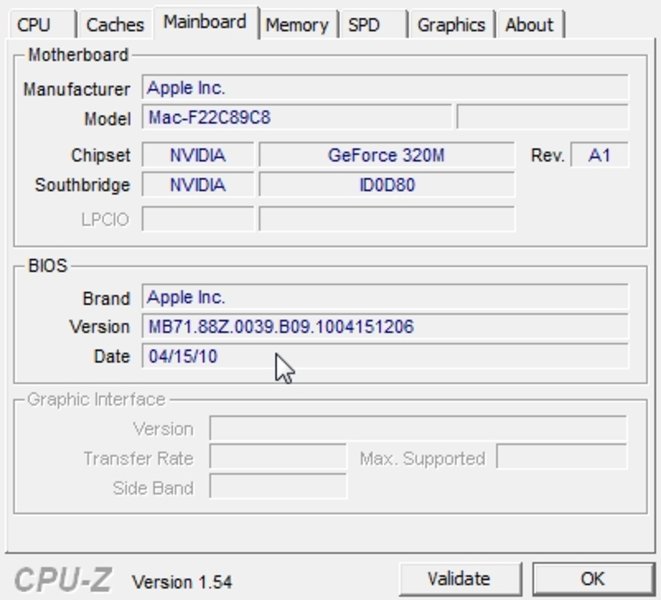Click the Manufacturer label
The width and height of the screenshot is (661, 600).
[x=76, y=89]
